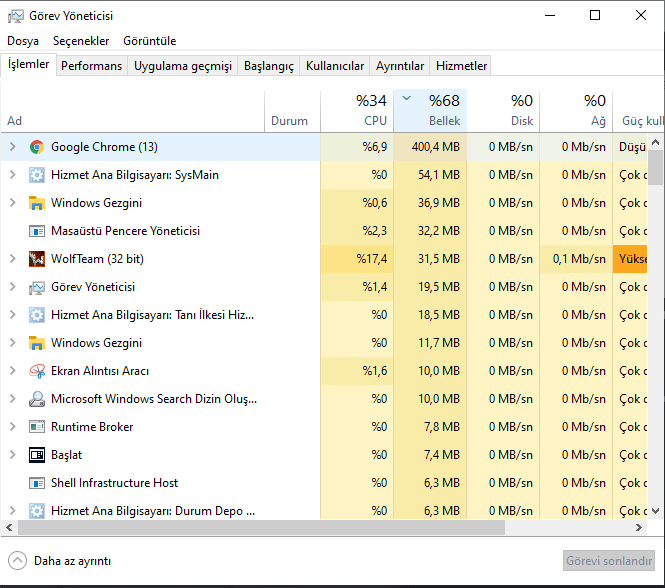Click the horizontal scrollbar right arrow
665x588 pixels.
tap(639, 527)
